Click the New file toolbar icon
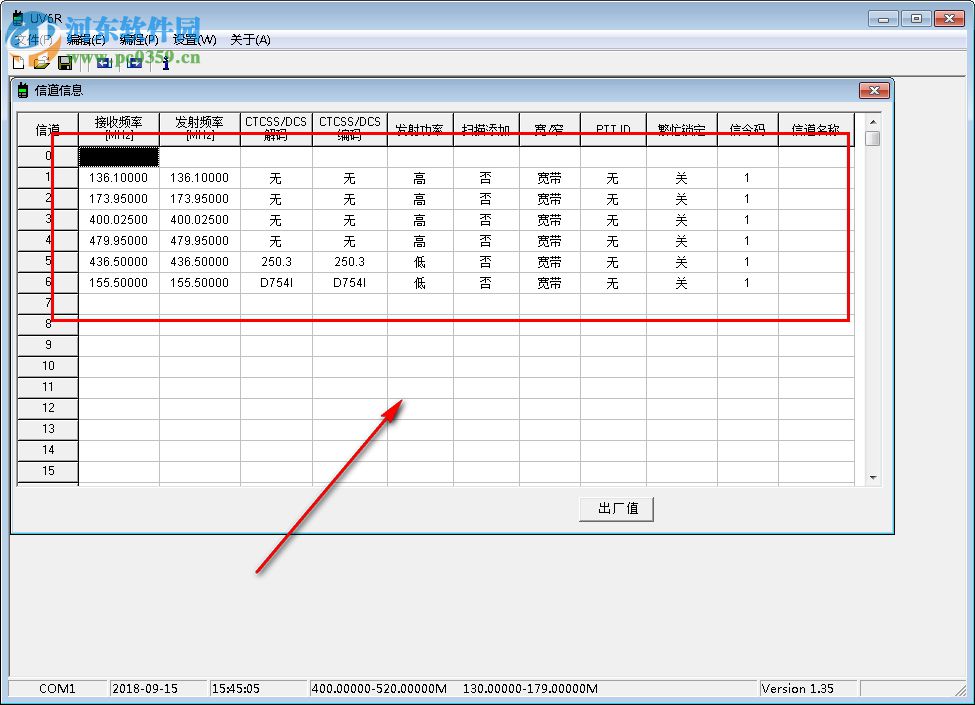The height and width of the screenshot is (705, 975). click(x=18, y=62)
